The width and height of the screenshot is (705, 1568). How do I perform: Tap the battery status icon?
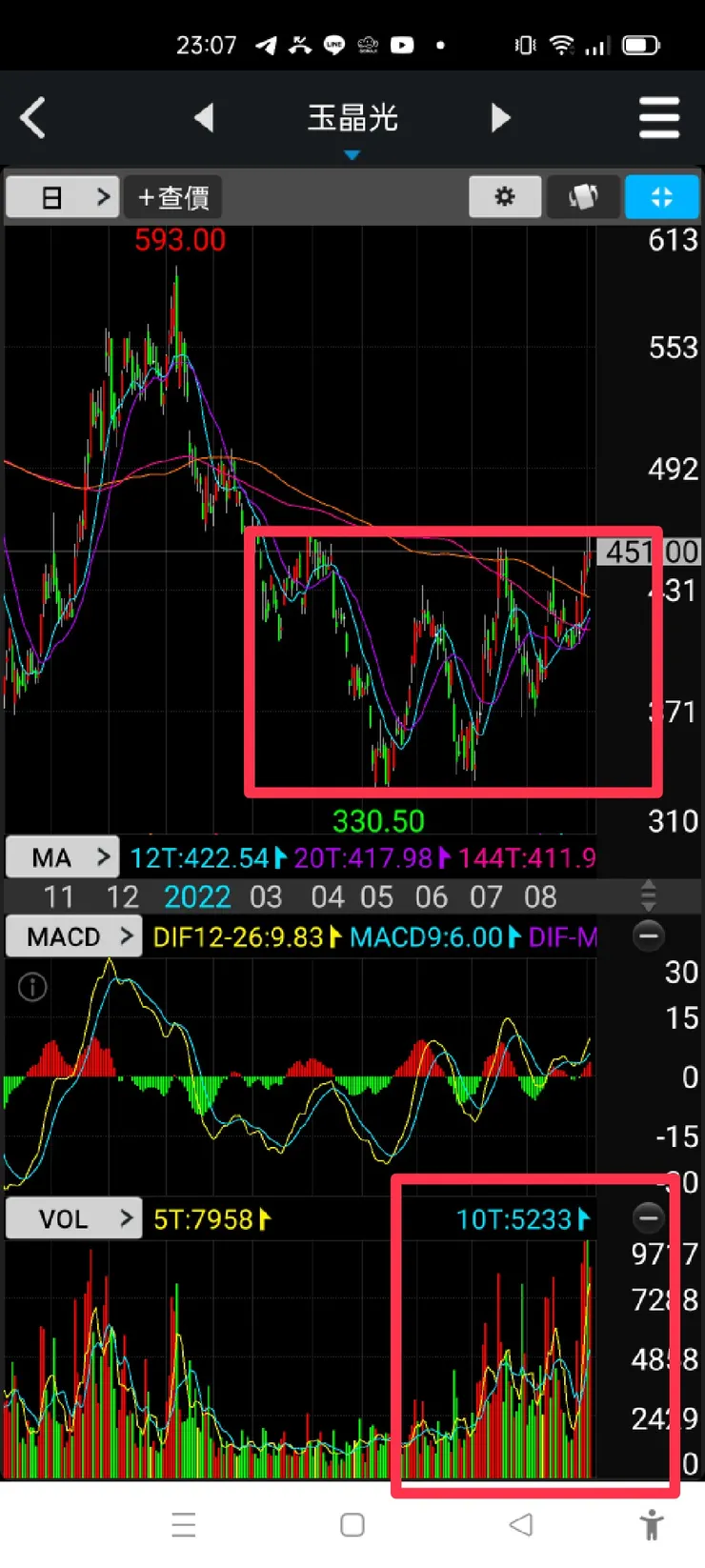pos(640,45)
